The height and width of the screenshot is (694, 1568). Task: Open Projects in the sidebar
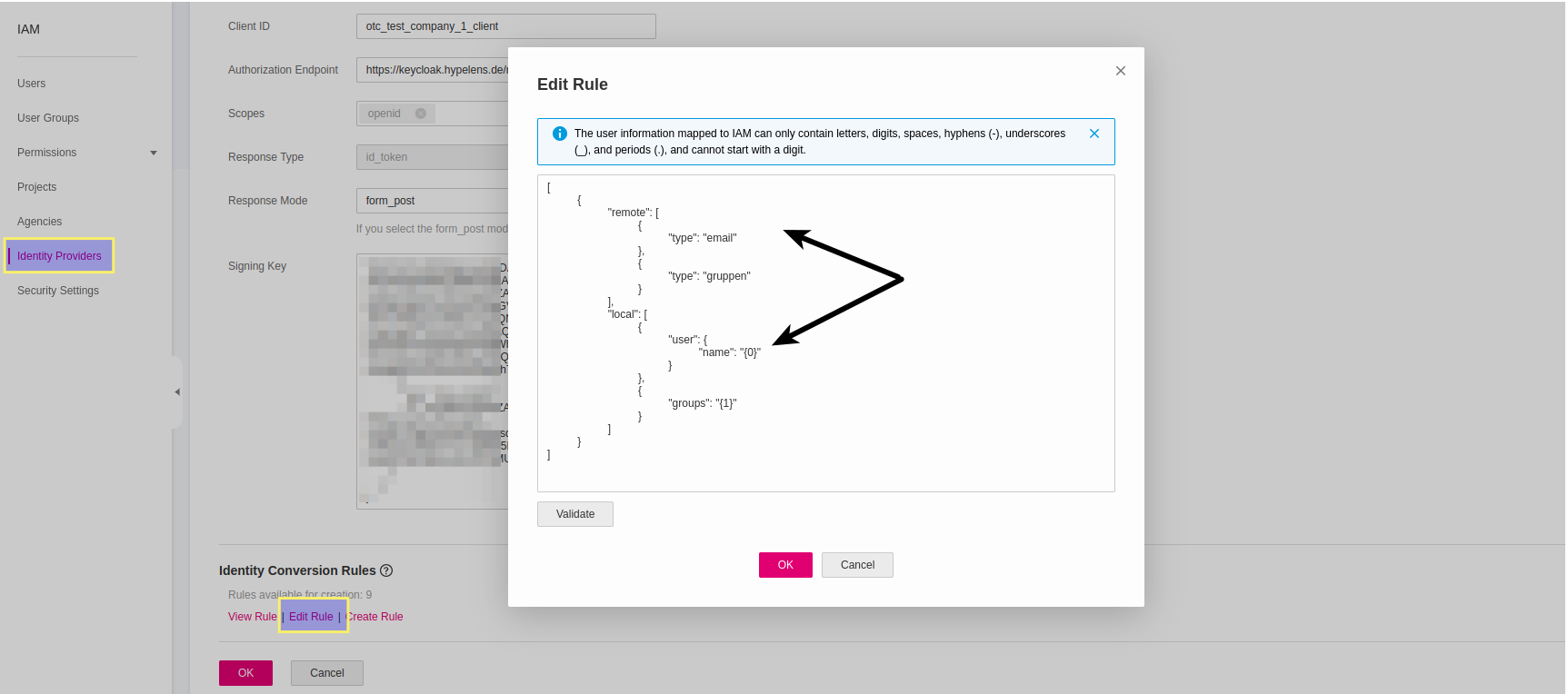(x=37, y=187)
